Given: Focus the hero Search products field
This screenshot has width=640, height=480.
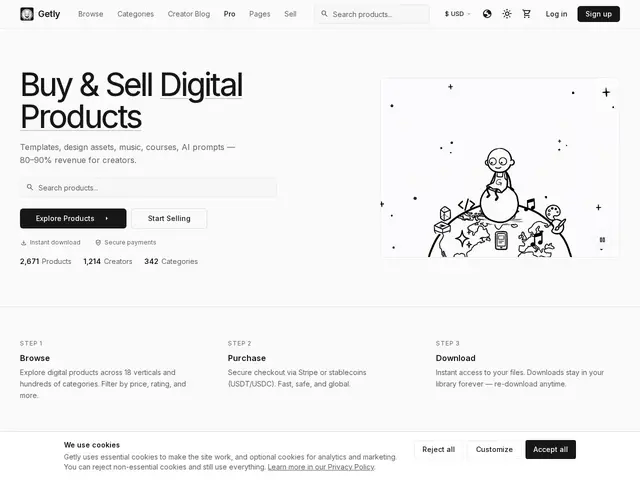Looking at the screenshot, I should point(149,188).
